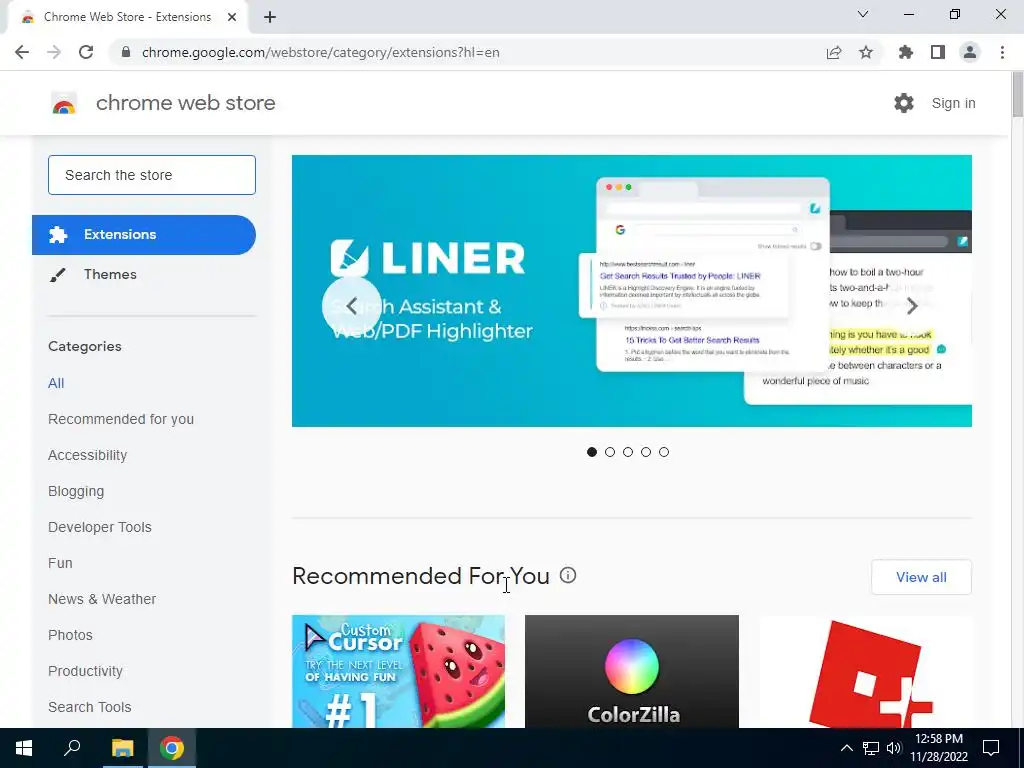Select the third carousel dot
The height and width of the screenshot is (768, 1024).
pyautogui.click(x=628, y=452)
